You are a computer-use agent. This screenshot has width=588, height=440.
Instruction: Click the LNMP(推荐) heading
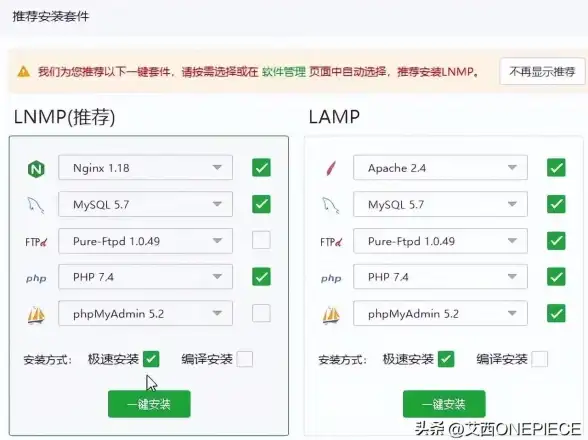[64, 117]
